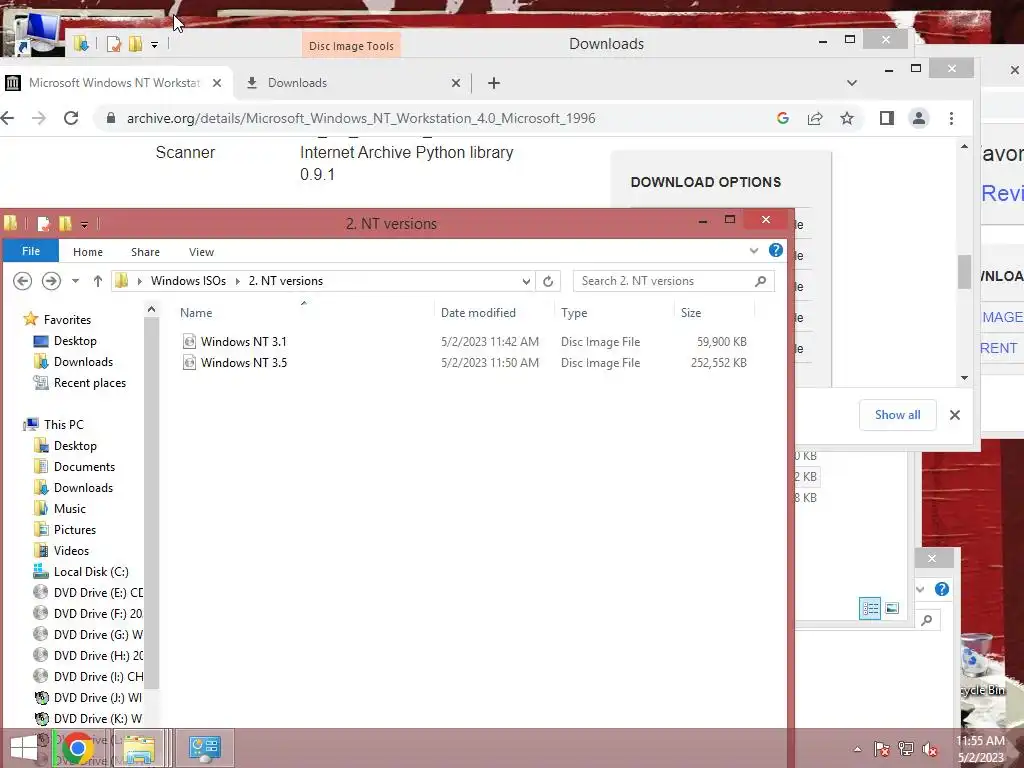Image resolution: width=1024 pixels, height=768 pixels.
Task: Switch to Microsoft Windows NT Workstation tab
Action: point(114,83)
